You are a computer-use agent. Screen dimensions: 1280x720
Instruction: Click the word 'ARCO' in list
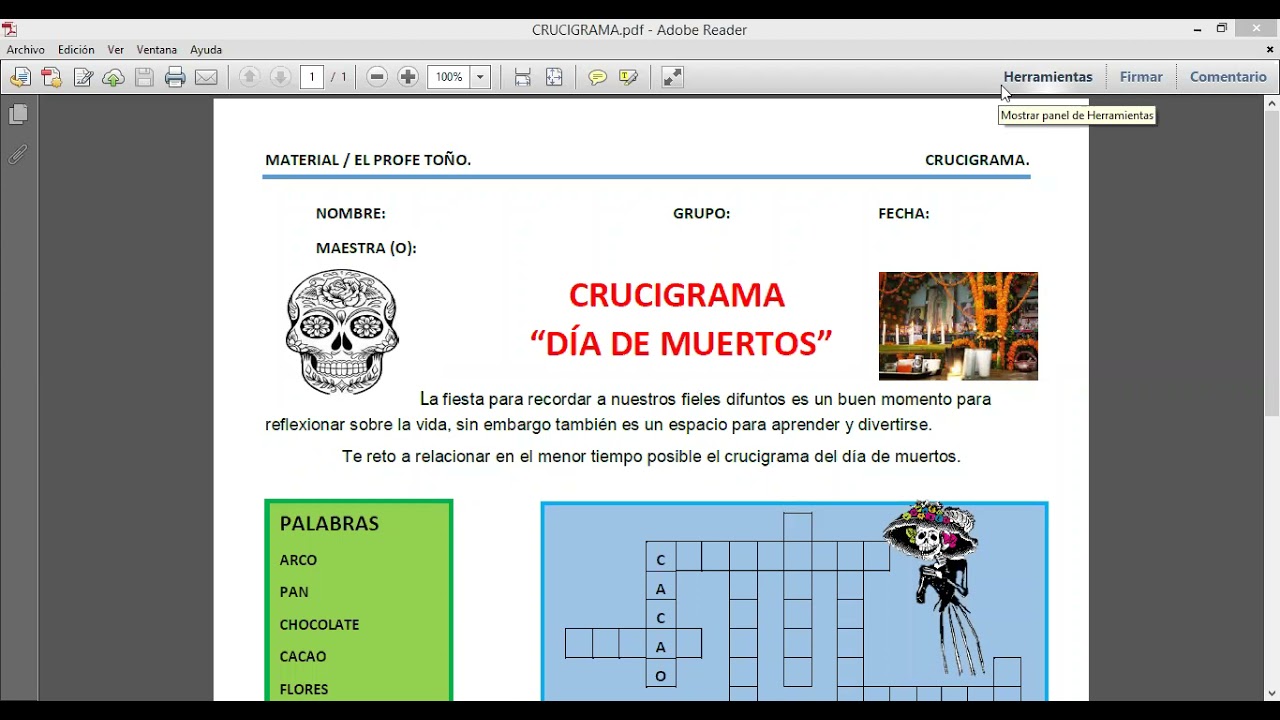coord(298,560)
